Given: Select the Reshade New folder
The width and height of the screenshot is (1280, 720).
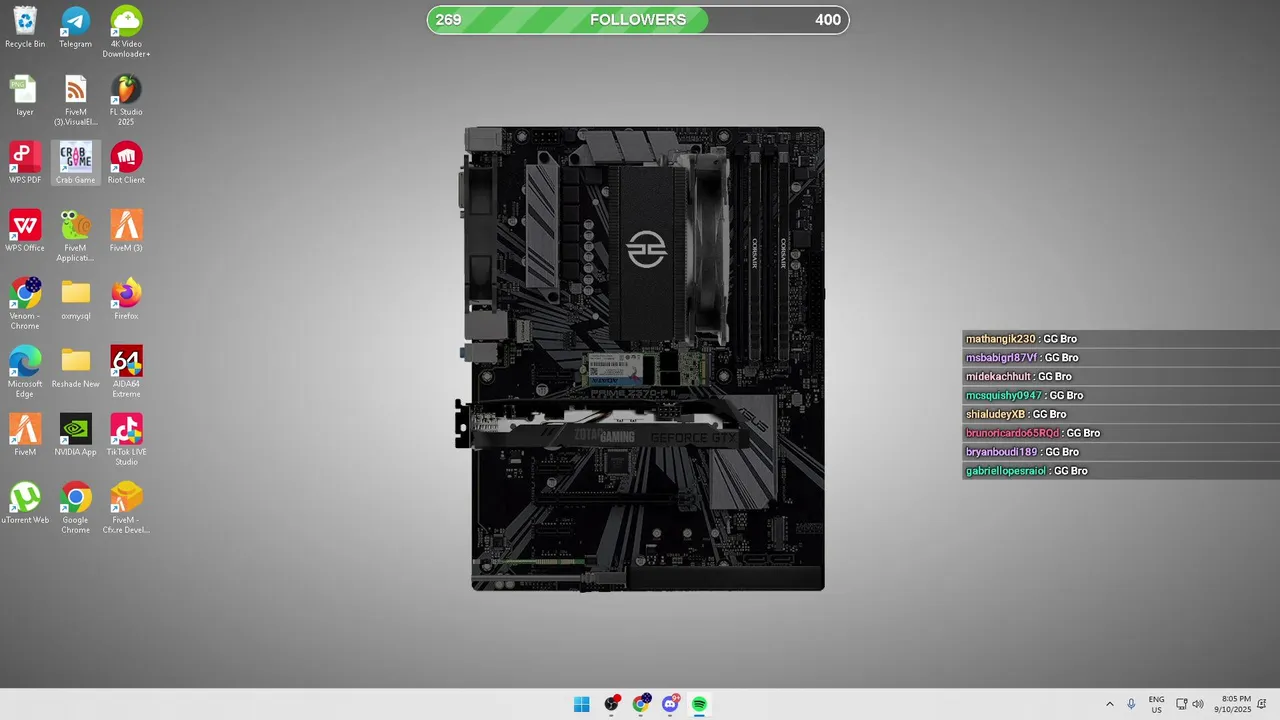Looking at the screenshot, I should (x=76, y=368).
